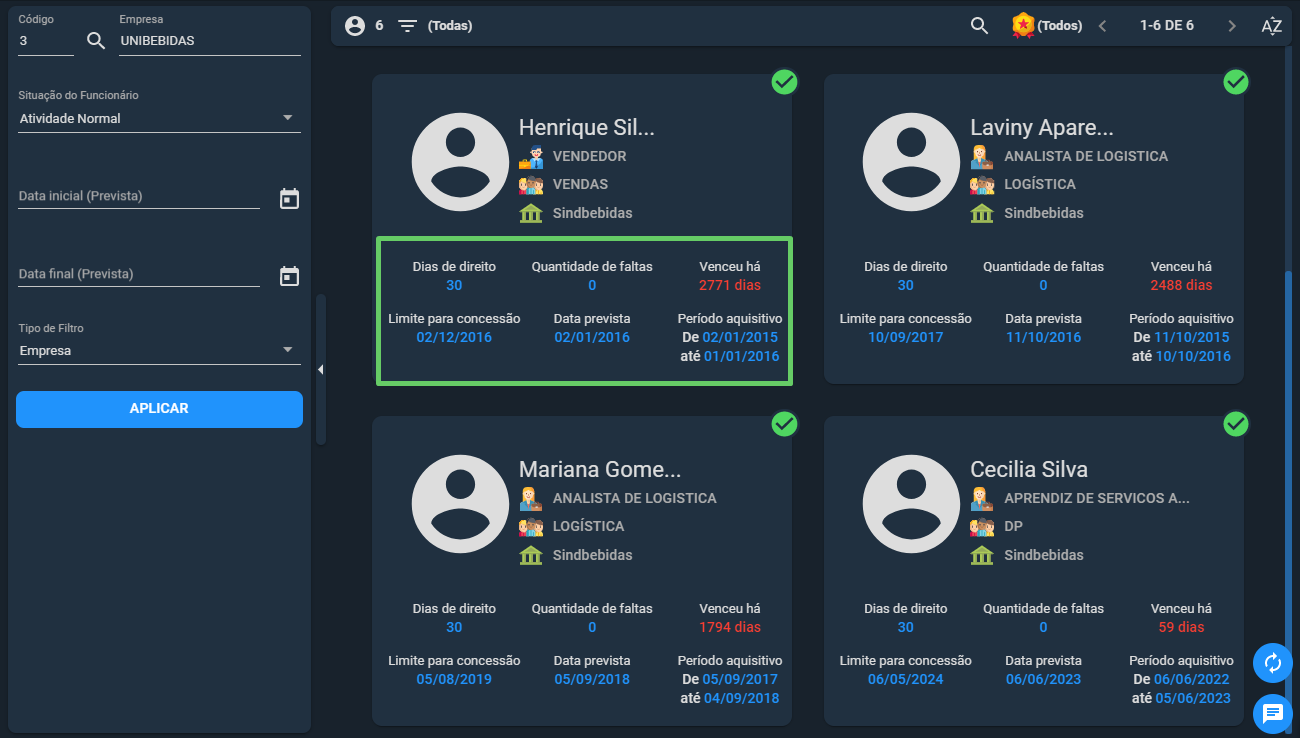Click Laviny's avatar placeholder

[x=912, y=162]
